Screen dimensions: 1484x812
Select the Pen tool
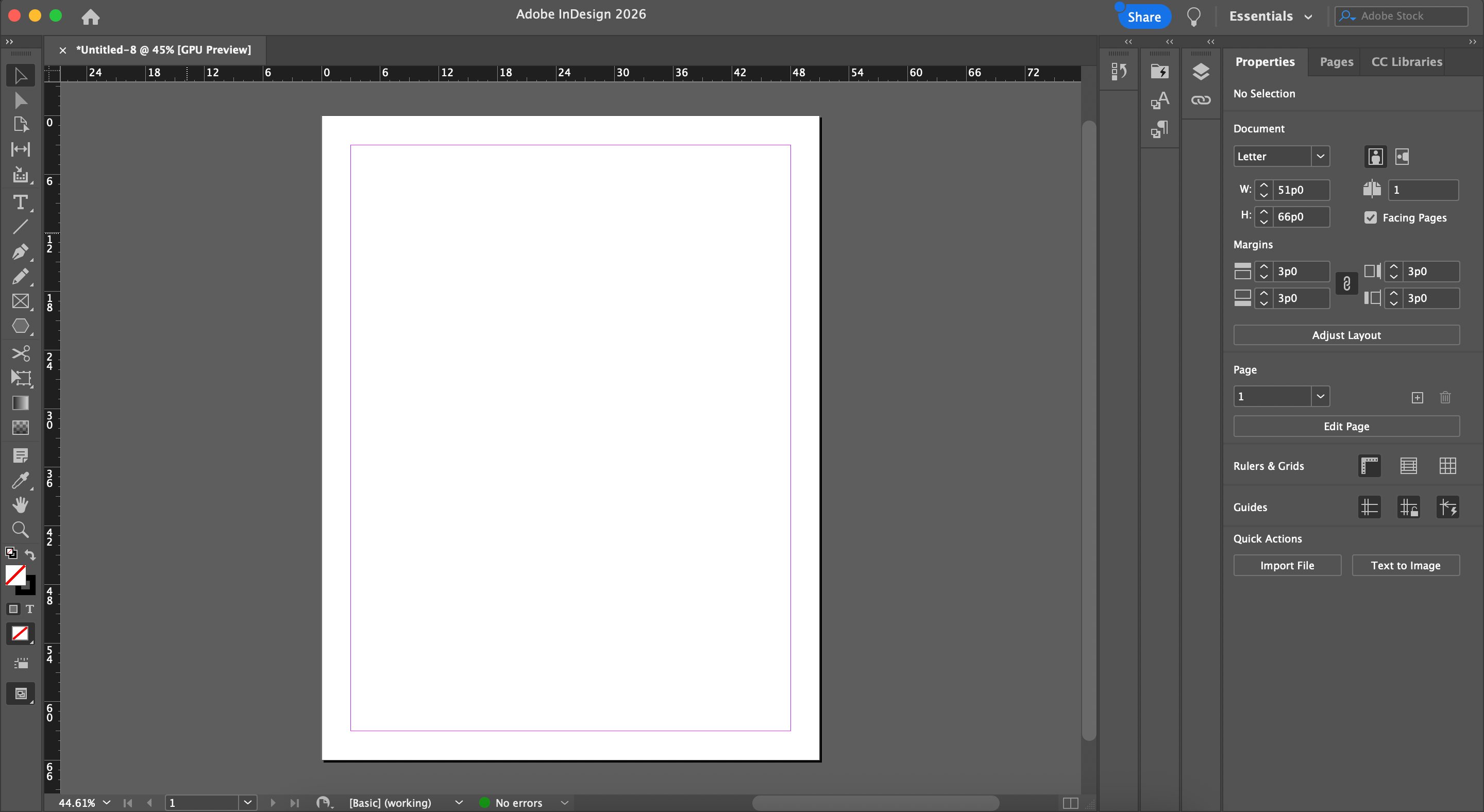pos(20,251)
